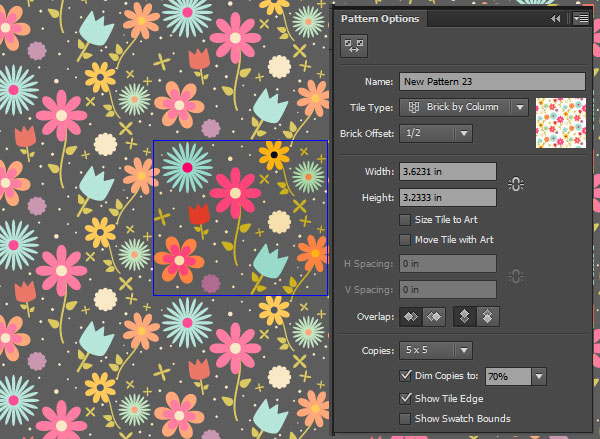Image resolution: width=600 pixels, height=439 pixels.
Task: Click the pattern Name text field
Action: click(x=491, y=82)
